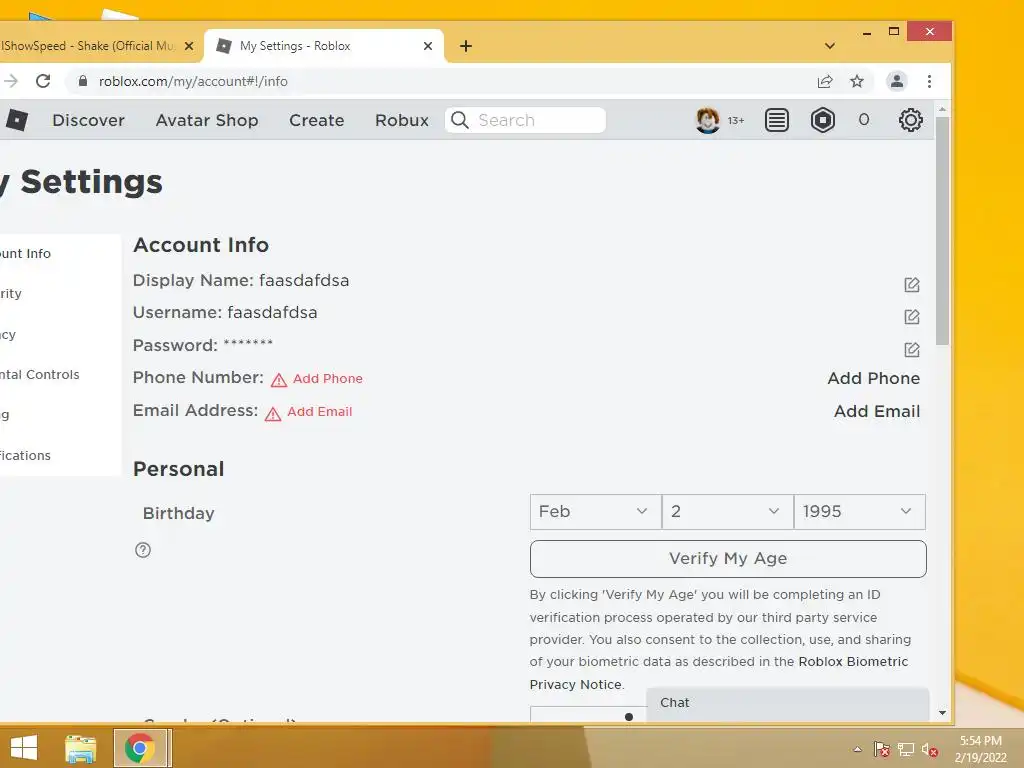Click the page vertical scrollbar thumb

click(x=942, y=231)
